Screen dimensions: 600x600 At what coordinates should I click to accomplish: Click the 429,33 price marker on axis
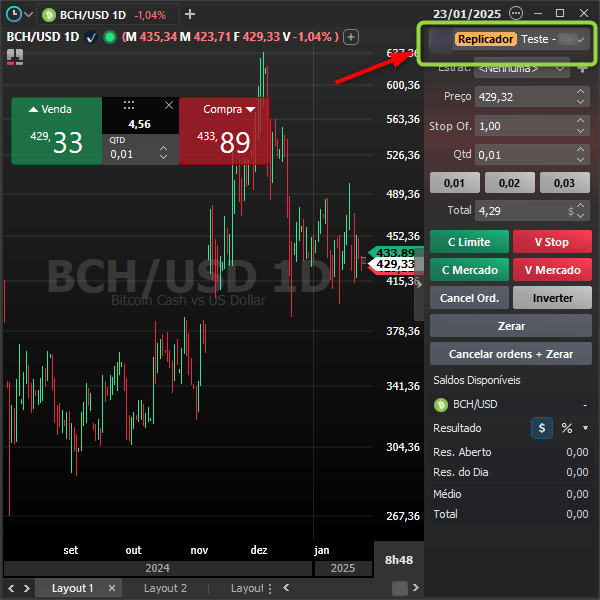pyautogui.click(x=394, y=264)
